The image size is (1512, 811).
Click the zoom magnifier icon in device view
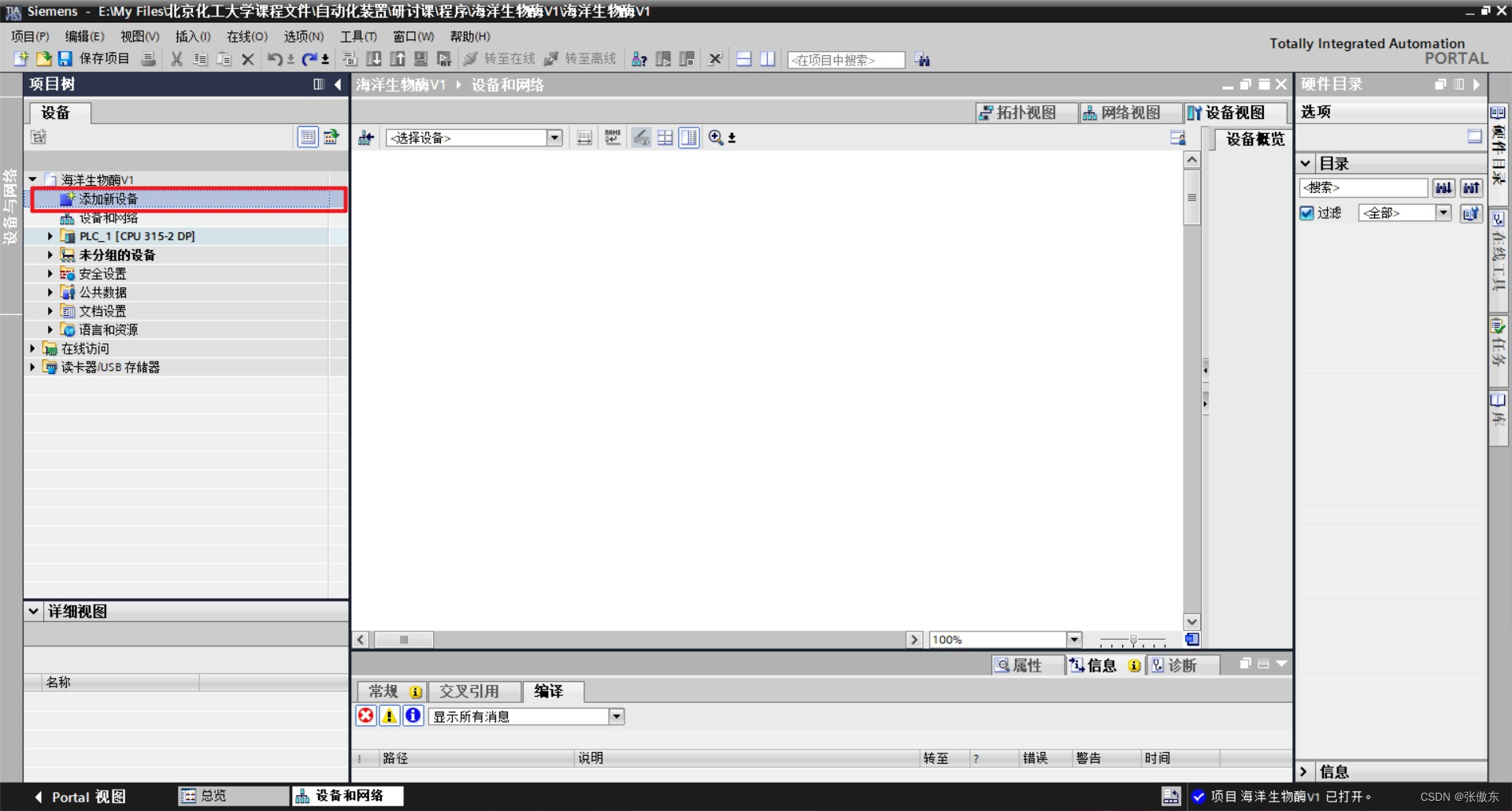point(716,138)
